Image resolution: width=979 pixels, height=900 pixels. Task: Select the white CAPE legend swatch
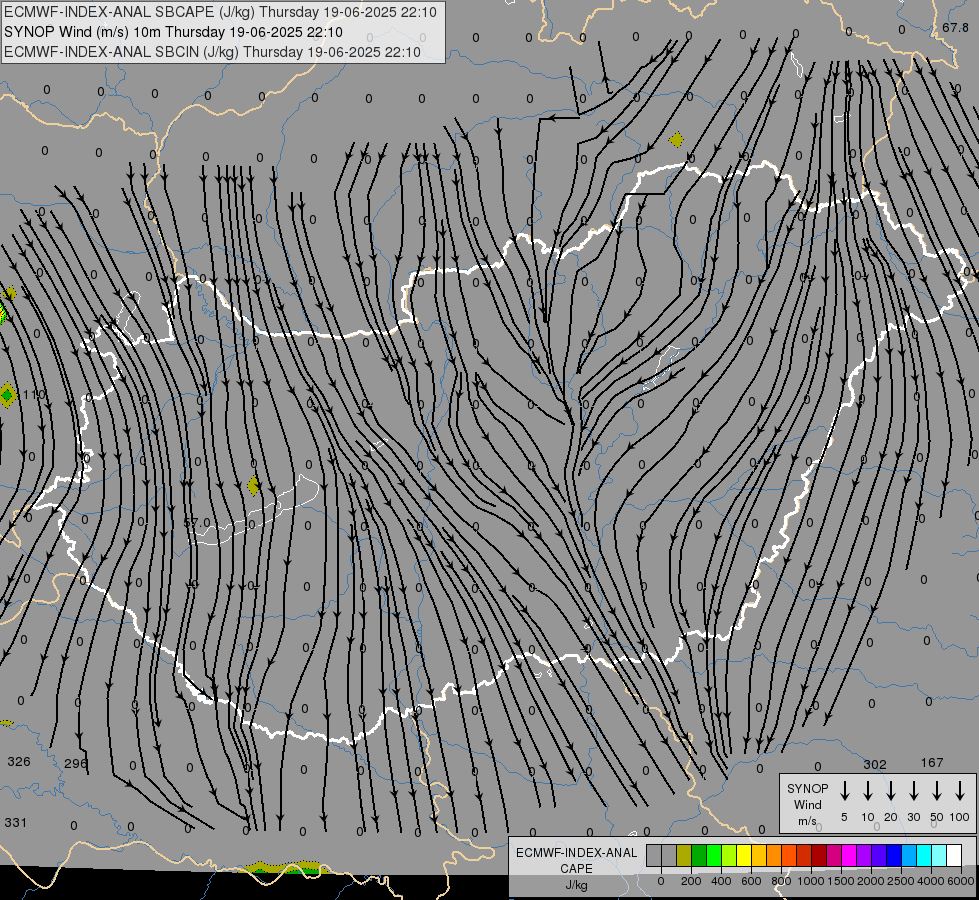[x=953, y=855]
